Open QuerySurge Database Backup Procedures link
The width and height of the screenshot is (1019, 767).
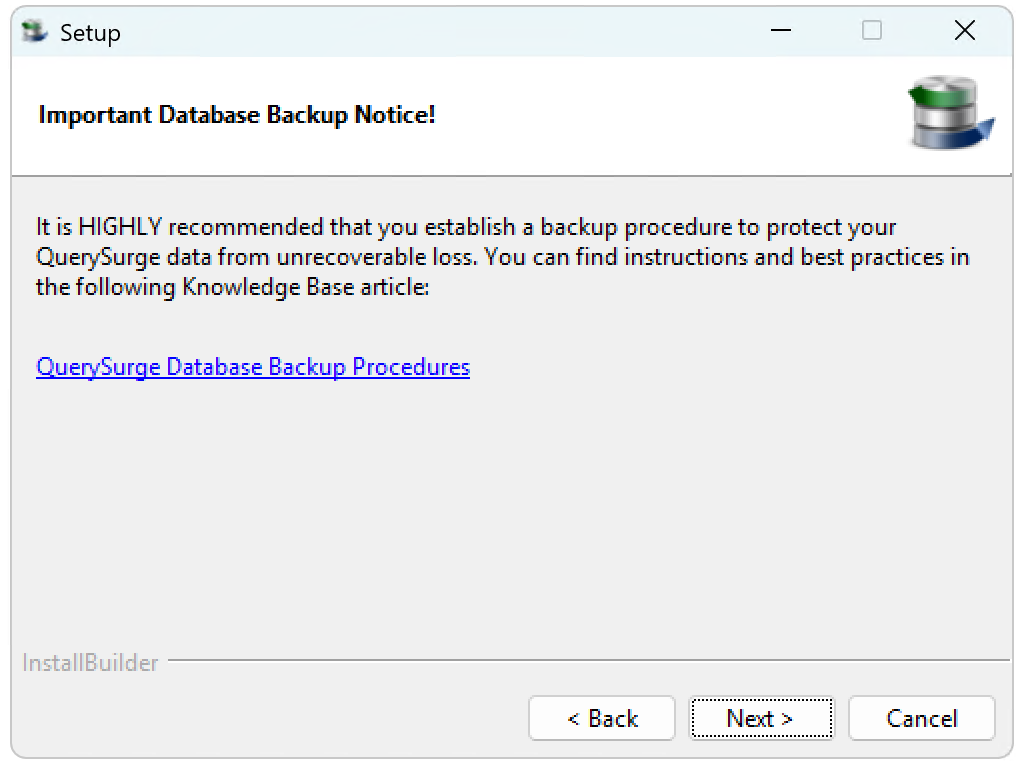pyautogui.click(x=253, y=367)
